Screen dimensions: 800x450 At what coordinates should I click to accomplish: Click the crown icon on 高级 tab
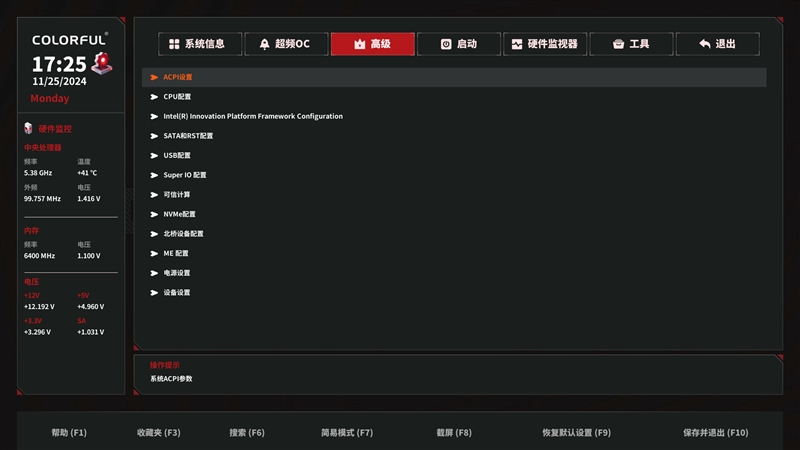click(360, 44)
